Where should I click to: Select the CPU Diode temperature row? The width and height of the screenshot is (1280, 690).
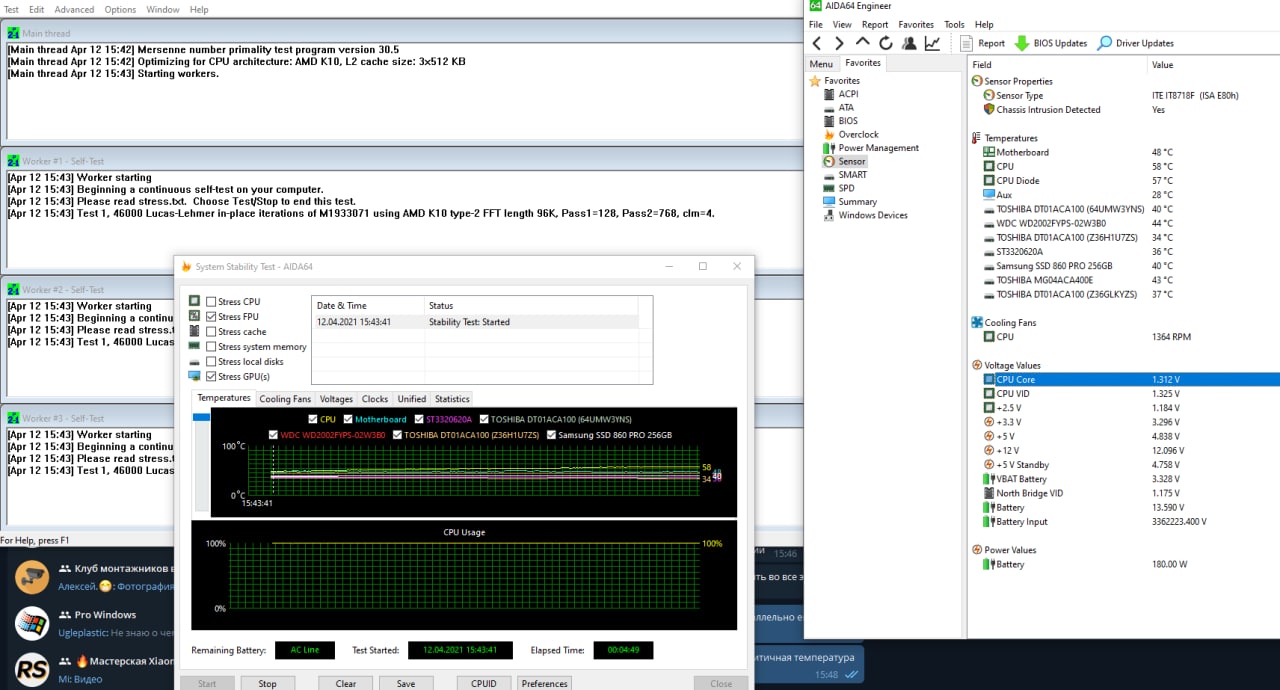coord(1124,181)
